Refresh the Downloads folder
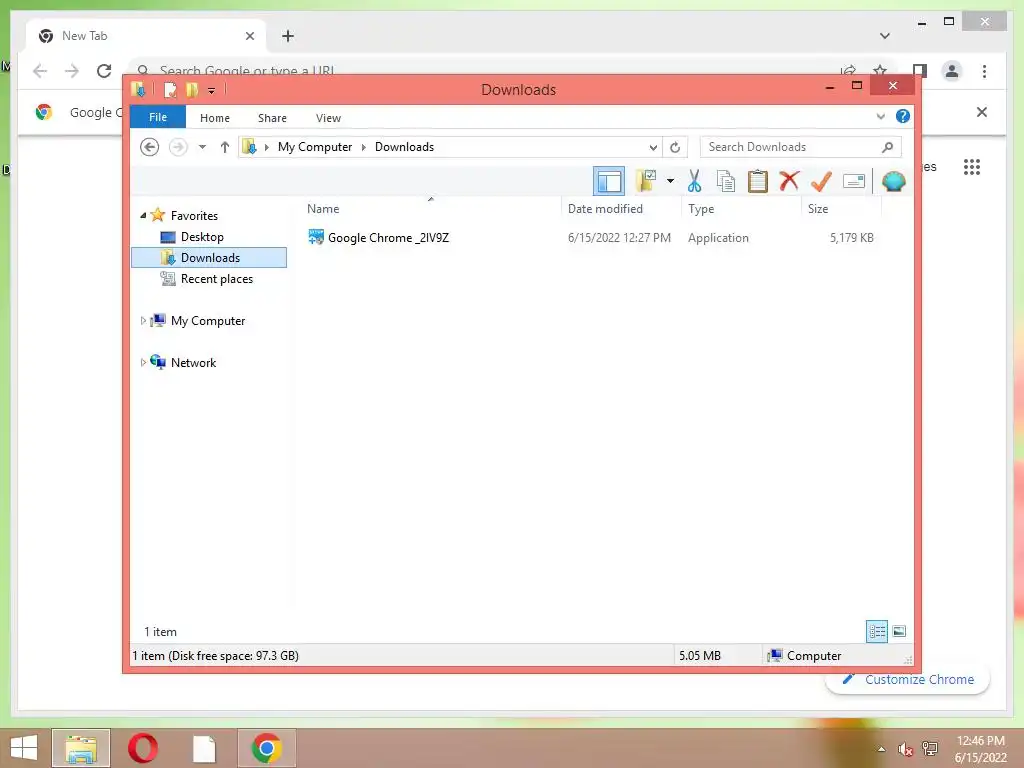Viewport: 1024px width, 768px height. tap(675, 147)
